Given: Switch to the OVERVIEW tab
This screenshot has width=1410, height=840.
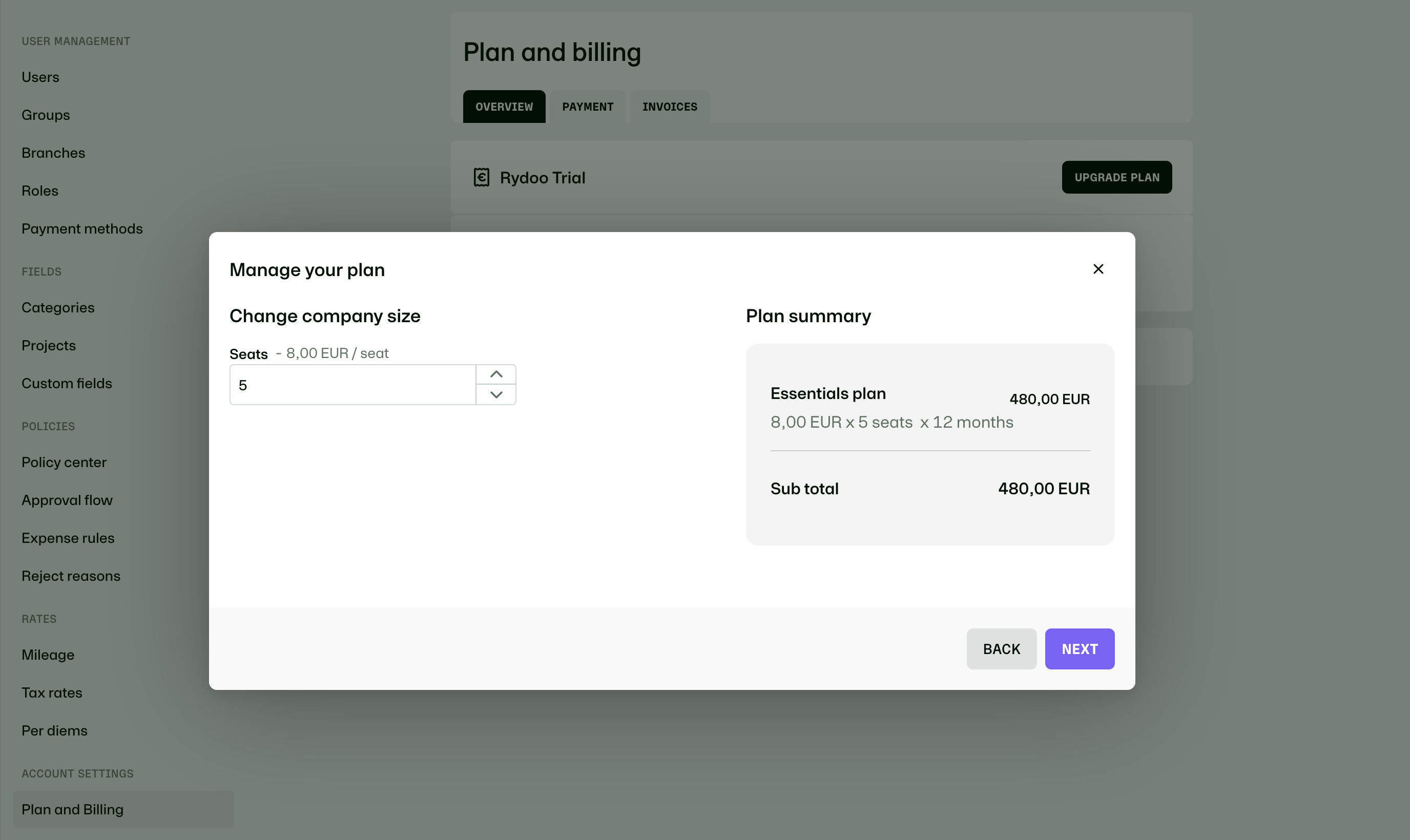Looking at the screenshot, I should click(504, 107).
